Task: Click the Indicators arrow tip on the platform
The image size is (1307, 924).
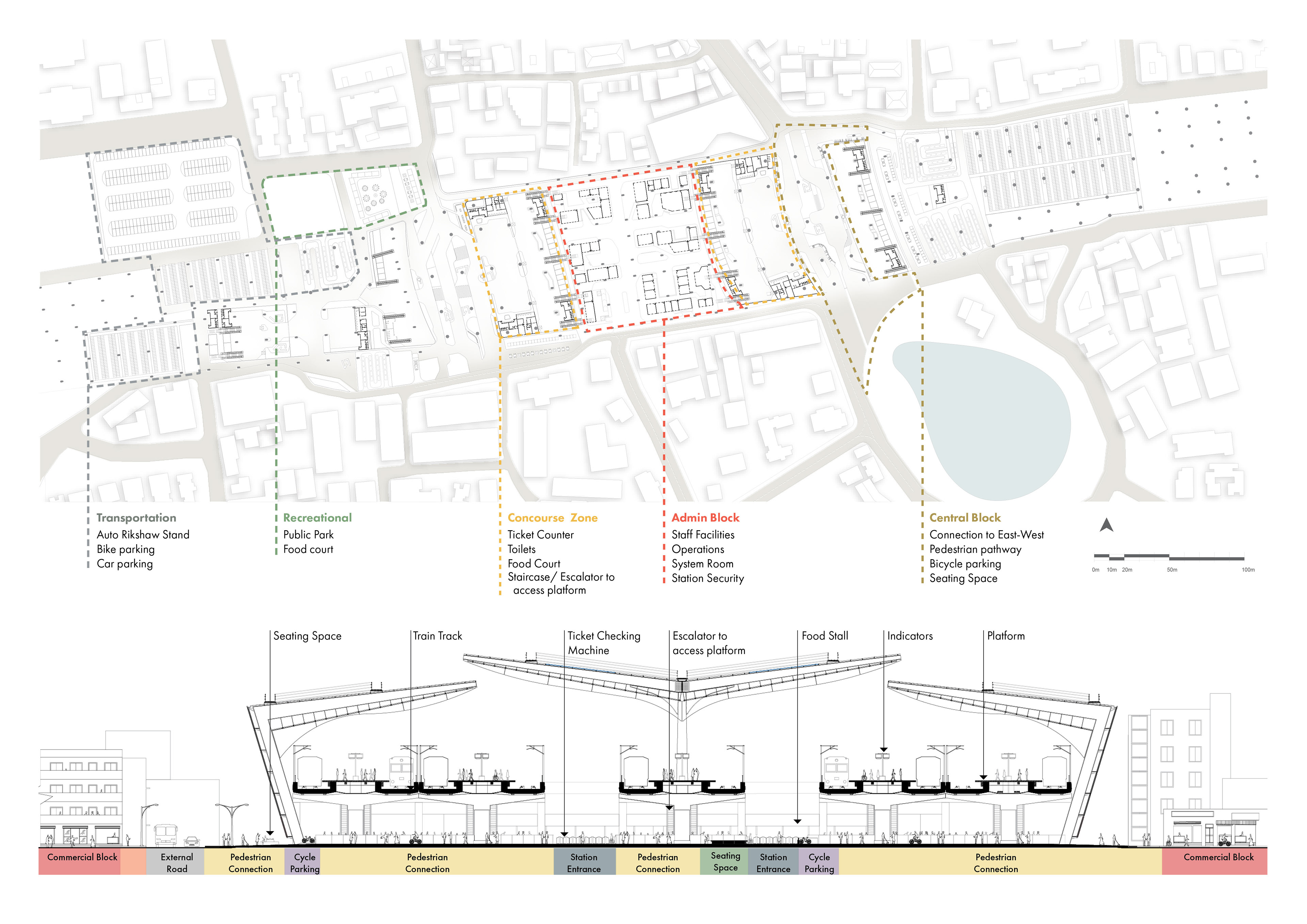Action: tap(884, 750)
